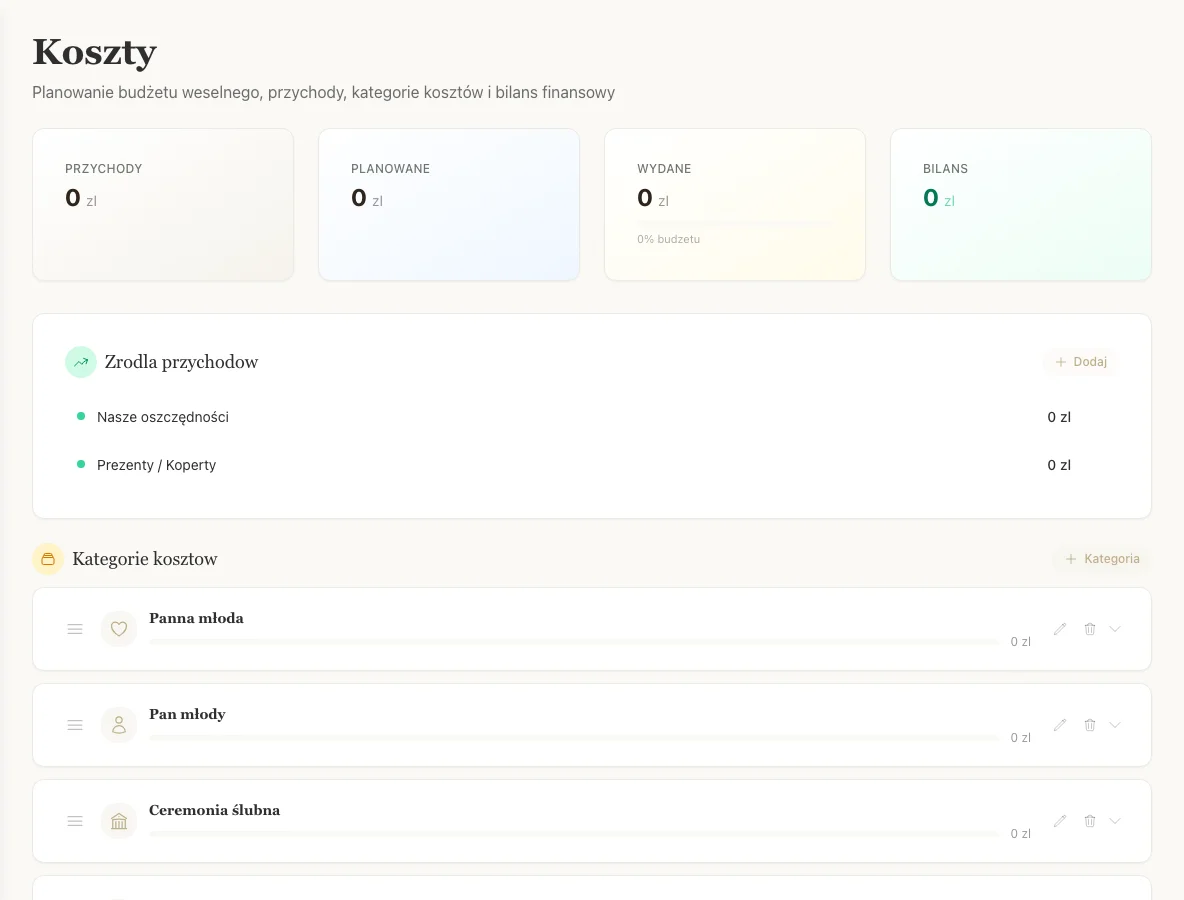Expand the Ceremonia ślubna category chevron
The width and height of the screenshot is (1184, 900).
point(1115,821)
